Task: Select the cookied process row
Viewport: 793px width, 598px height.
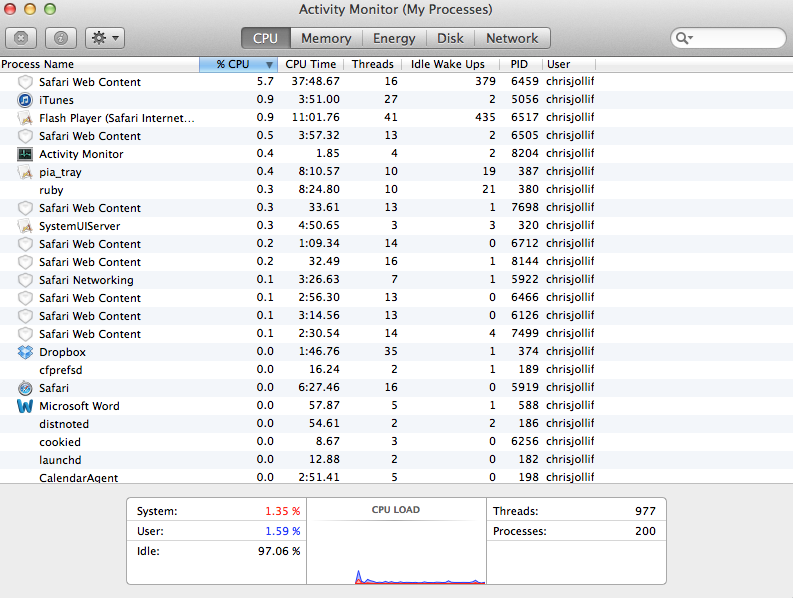Action: pyautogui.click(x=396, y=442)
